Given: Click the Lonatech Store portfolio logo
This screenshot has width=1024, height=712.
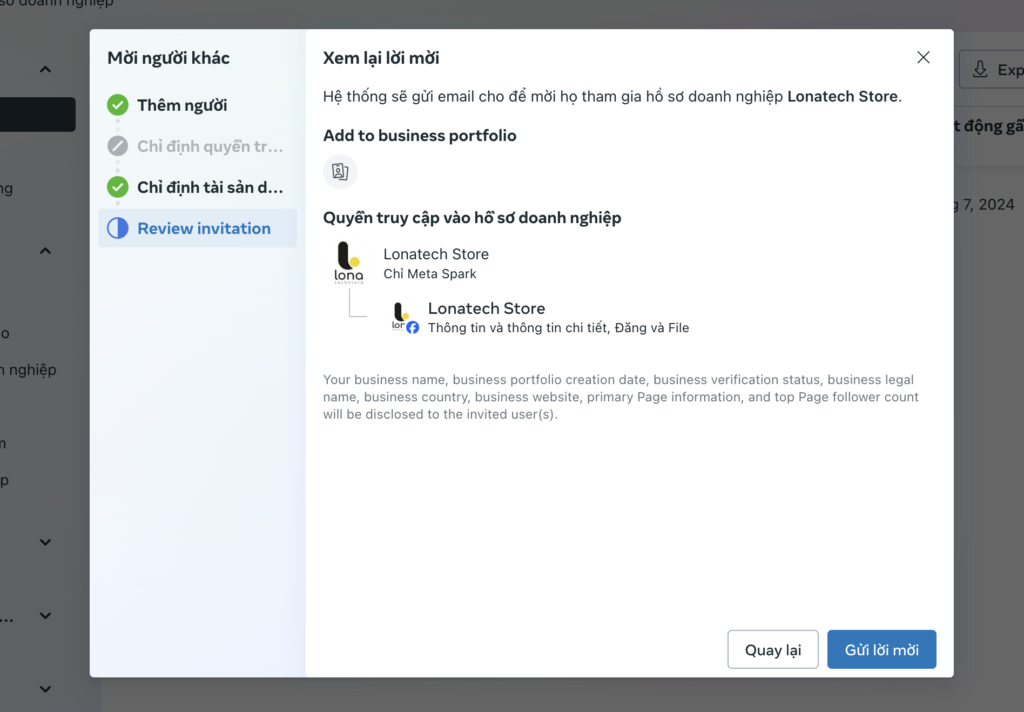Looking at the screenshot, I should [x=350, y=263].
